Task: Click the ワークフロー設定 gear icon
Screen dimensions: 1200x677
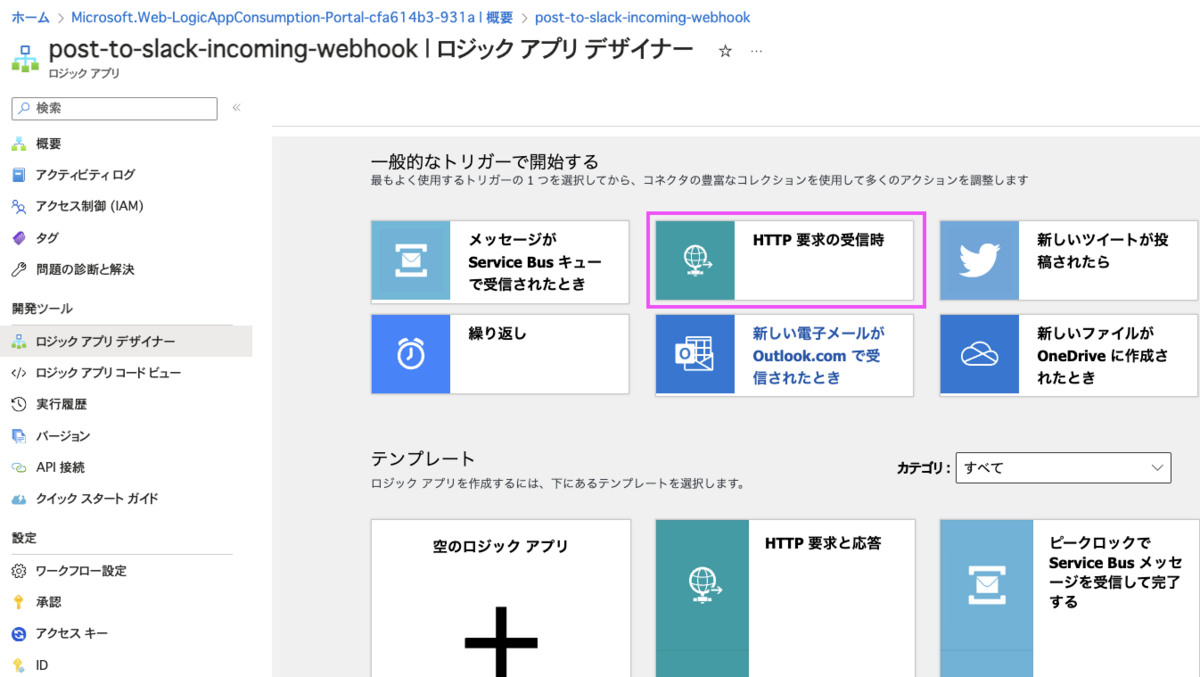Action: (x=19, y=571)
